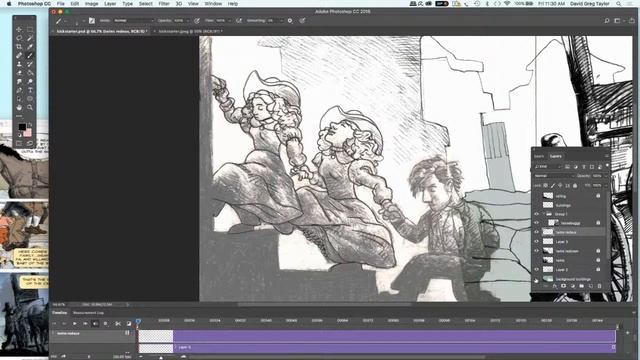
Task: Open the Image menu
Action: click(x=91, y=4)
